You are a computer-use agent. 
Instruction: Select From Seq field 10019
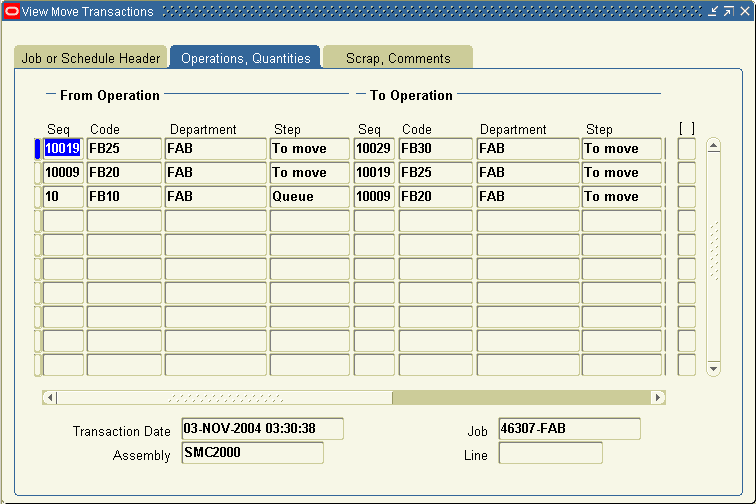(x=63, y=149)
